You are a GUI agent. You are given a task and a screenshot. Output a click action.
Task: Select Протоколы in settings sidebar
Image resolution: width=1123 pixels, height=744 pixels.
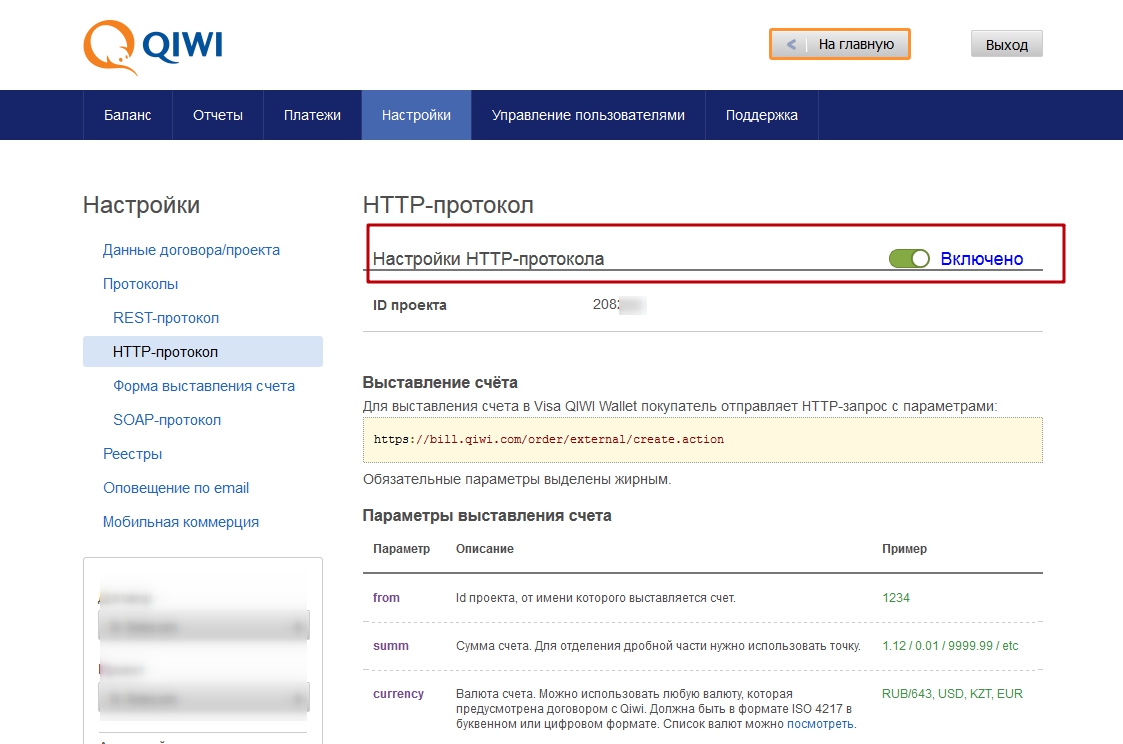(140, 284)
